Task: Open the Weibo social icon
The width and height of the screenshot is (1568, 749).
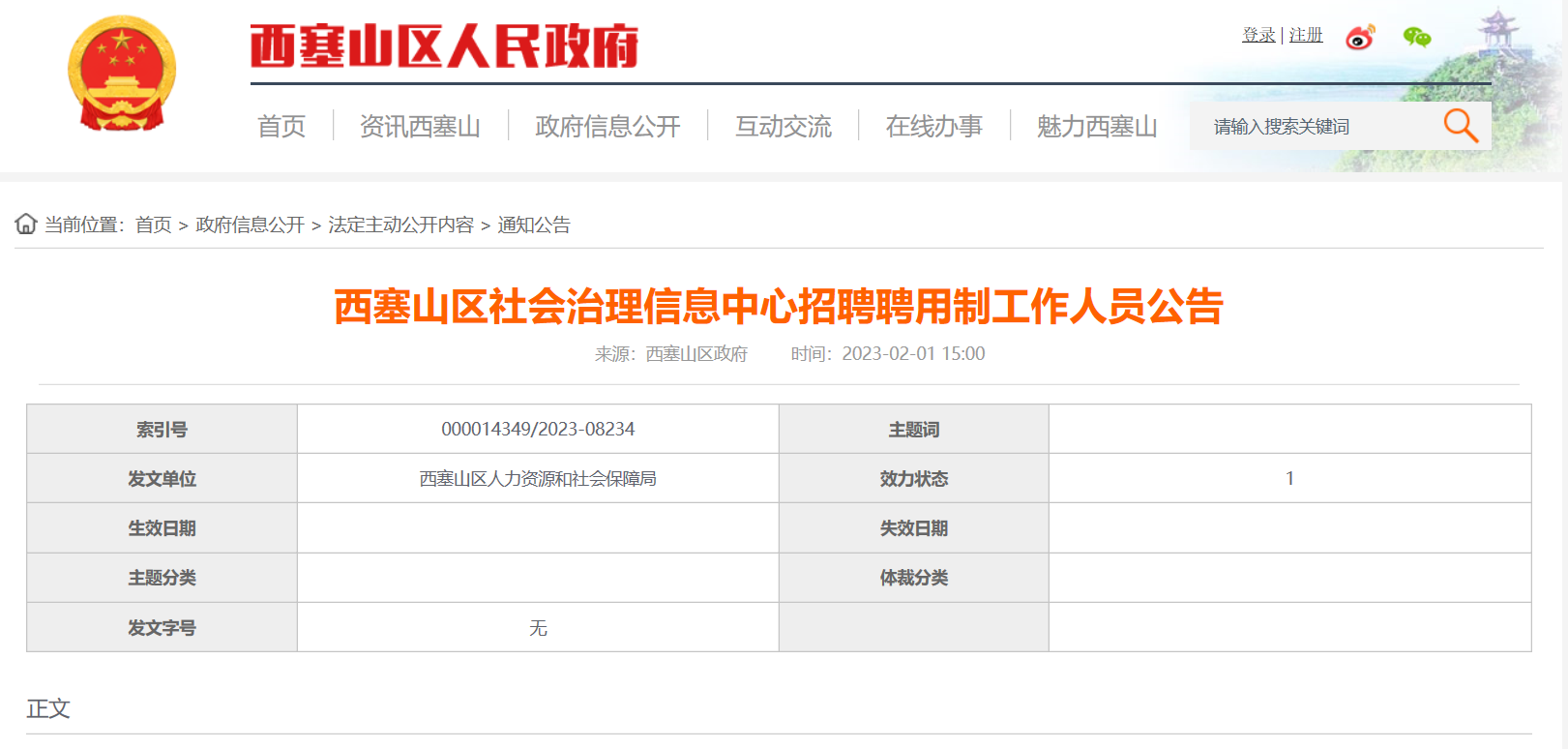Action: pyautogui.click(x=1360, y=37)
